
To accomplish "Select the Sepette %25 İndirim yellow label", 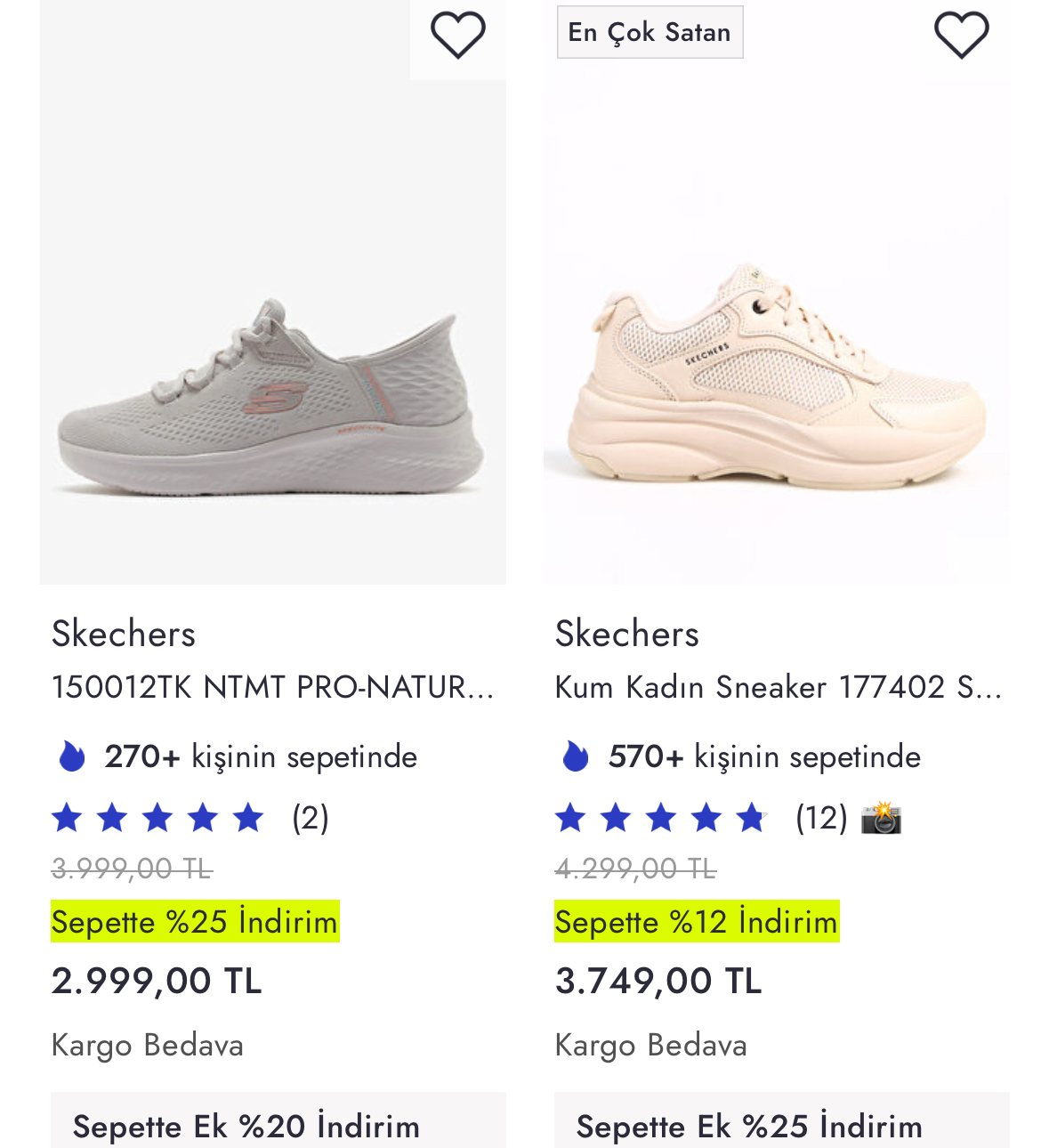I will click(x=195, y=921).
